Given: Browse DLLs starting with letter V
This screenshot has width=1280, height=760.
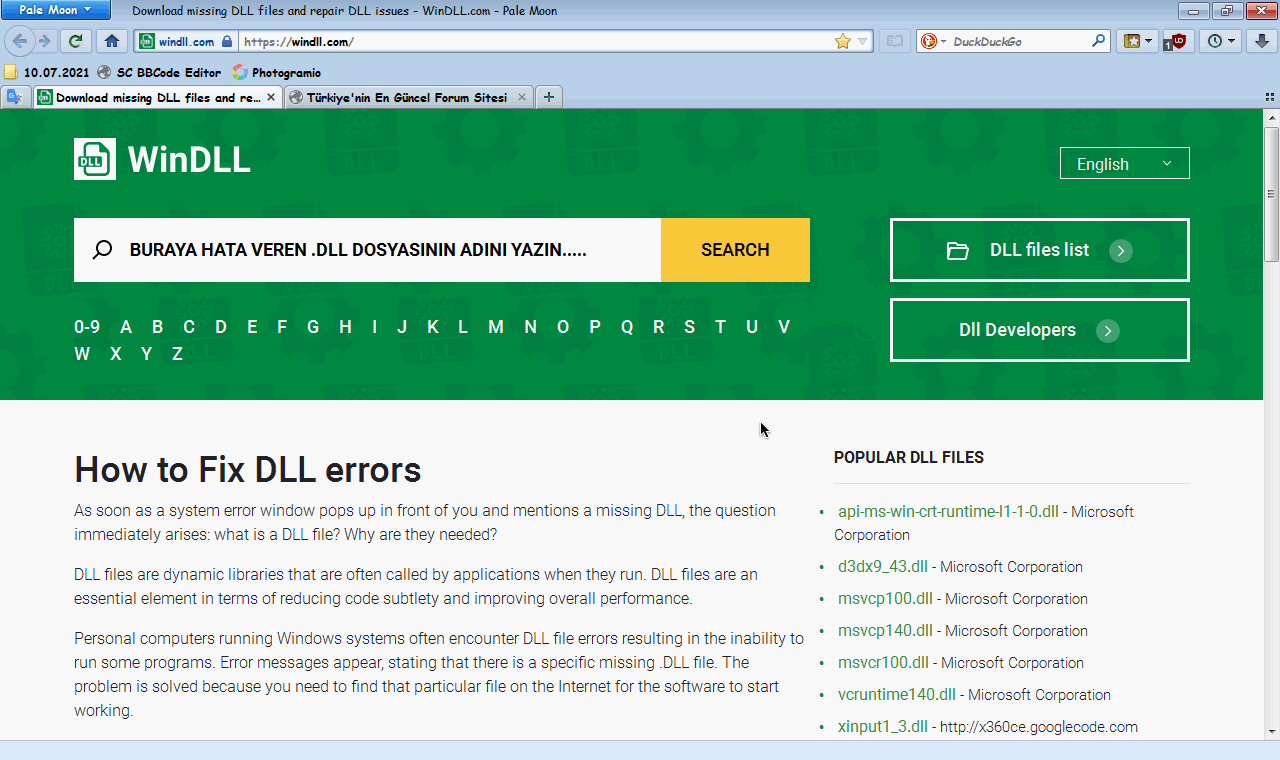Looking at the screenshot, I should click(784, 327).
